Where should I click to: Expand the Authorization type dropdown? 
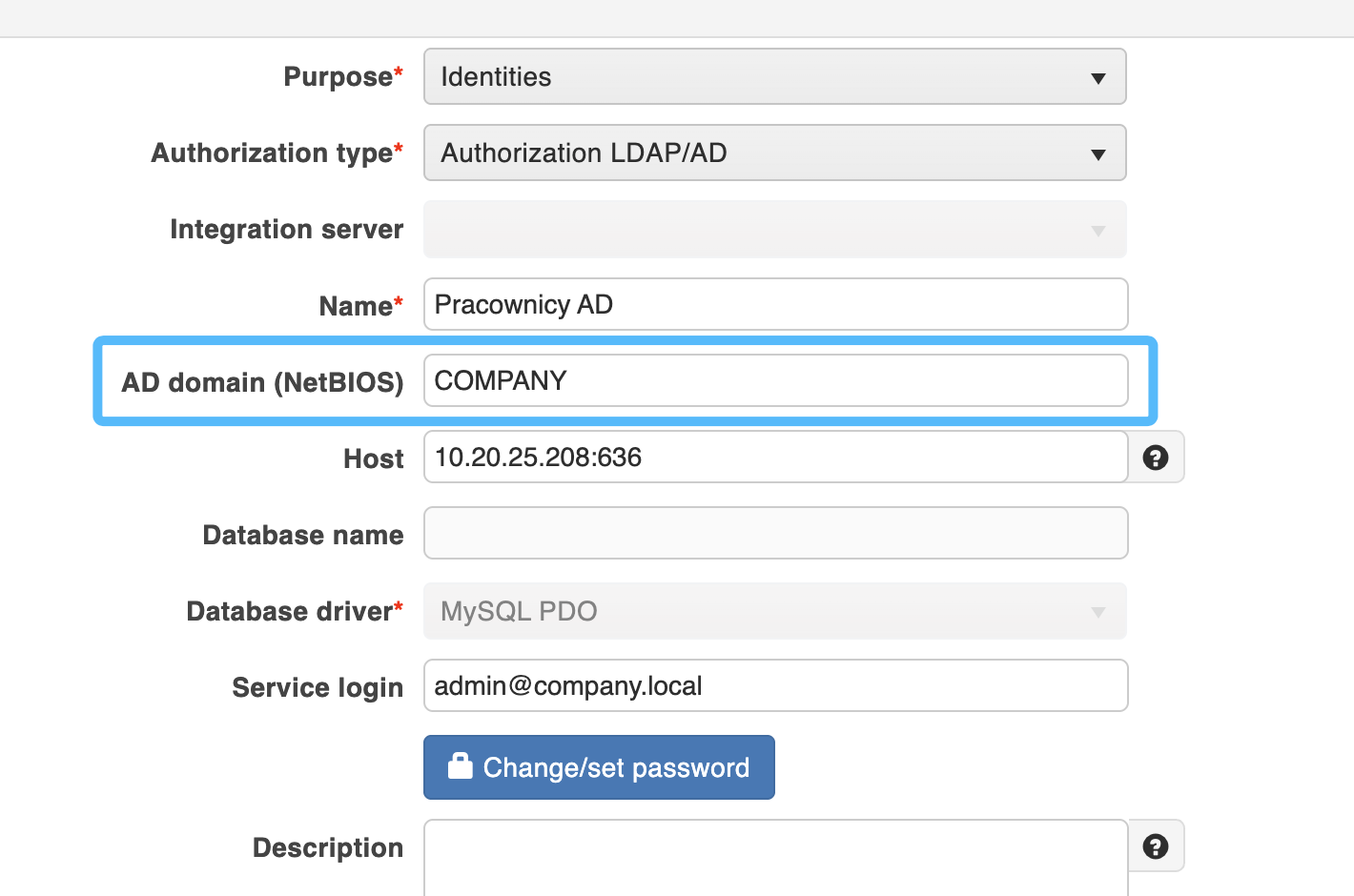click(774, 153)
